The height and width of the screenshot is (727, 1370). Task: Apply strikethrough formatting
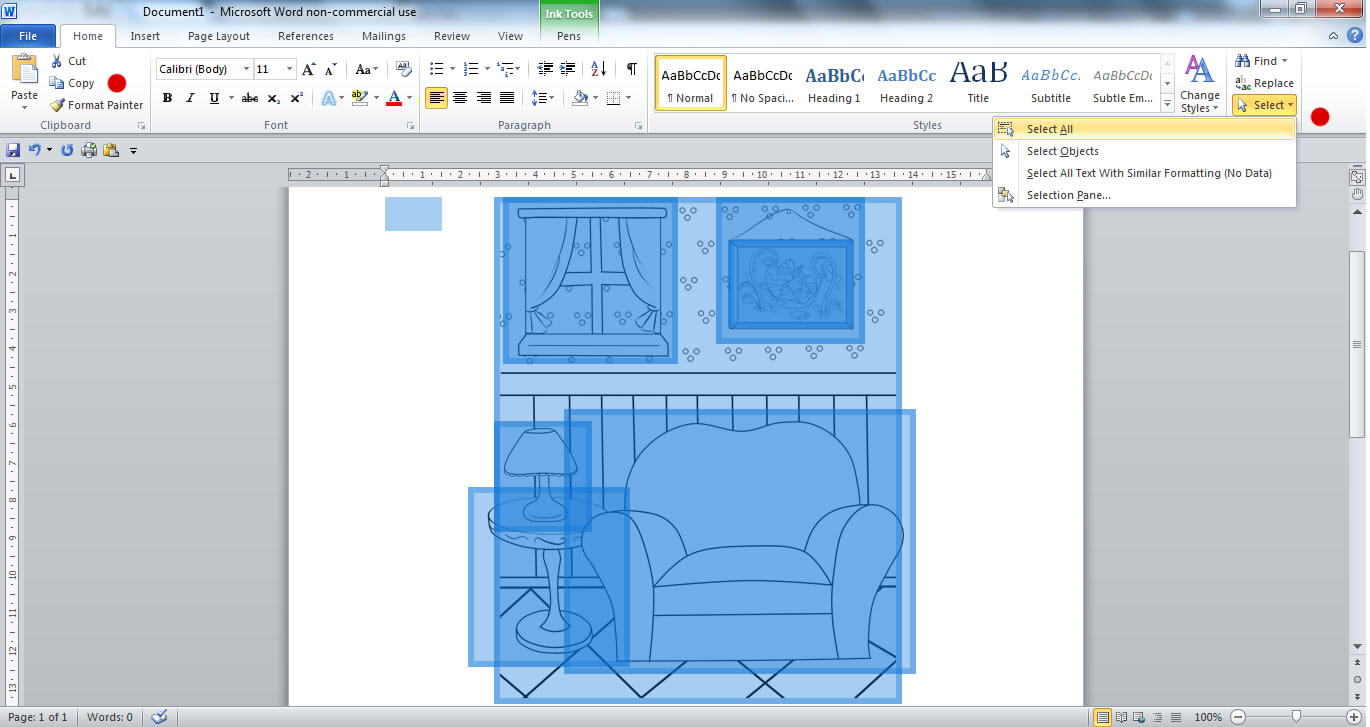pos(249,98)
